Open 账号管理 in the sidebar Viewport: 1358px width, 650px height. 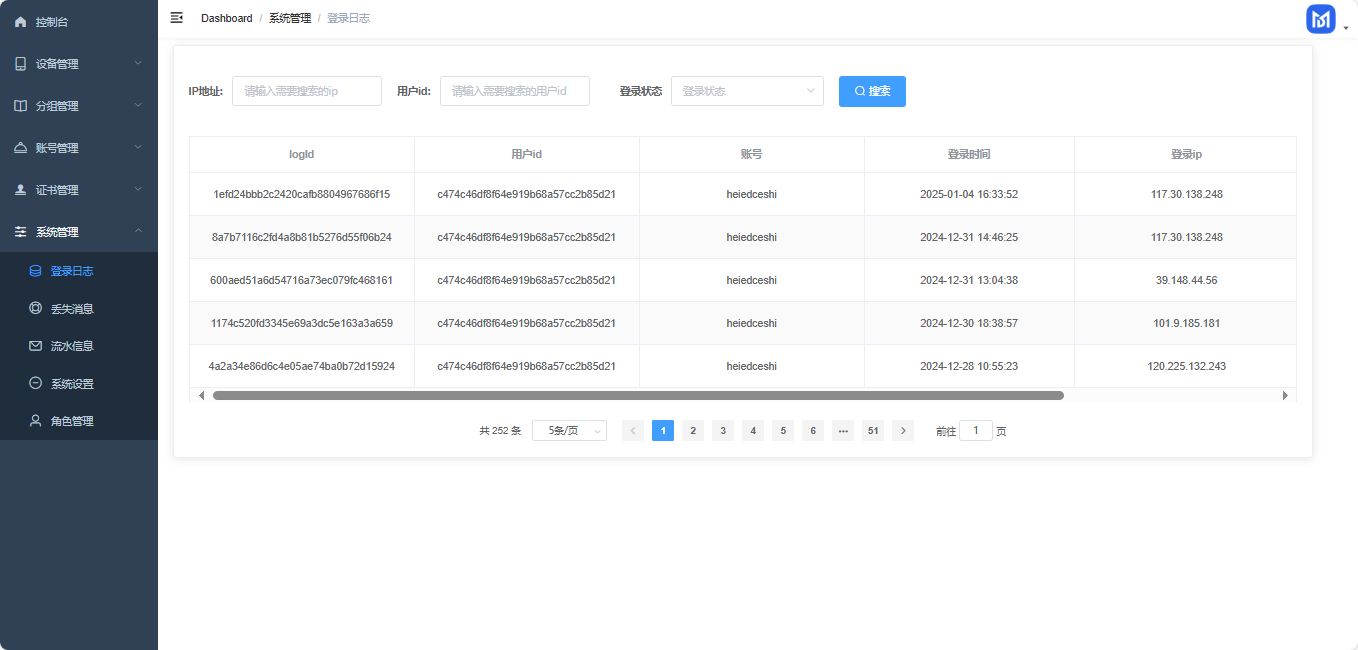pyautogui.click(x=78, y=148)
